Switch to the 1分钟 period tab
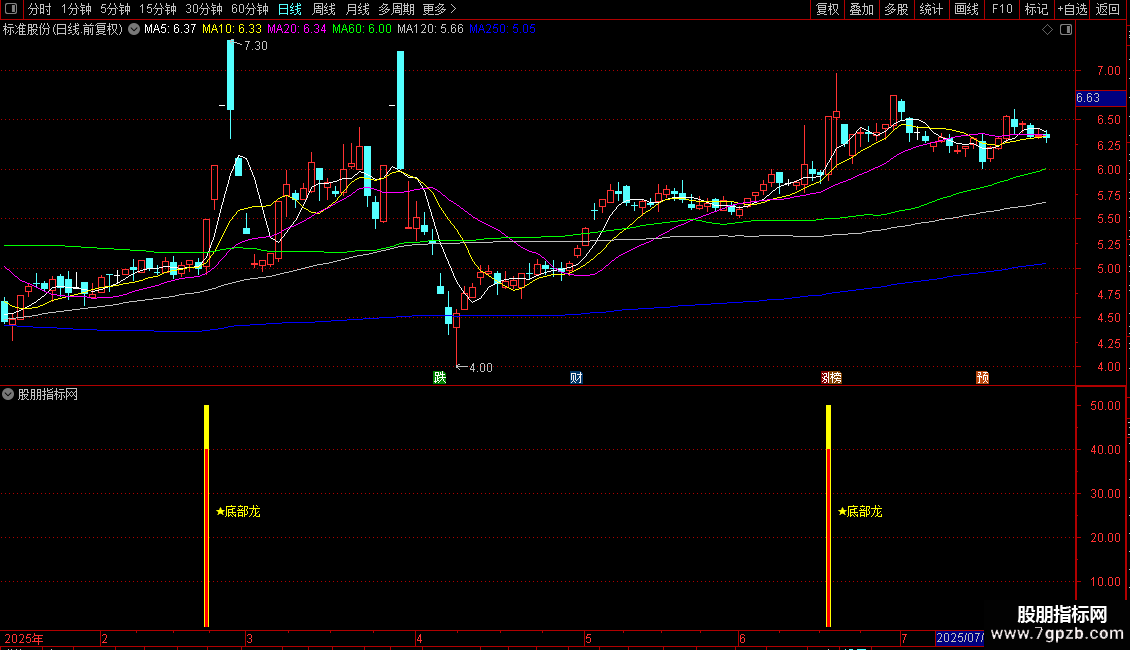The height and width of the screenshot is (650, 1130). pyautogui.click(x=76, y=9)
